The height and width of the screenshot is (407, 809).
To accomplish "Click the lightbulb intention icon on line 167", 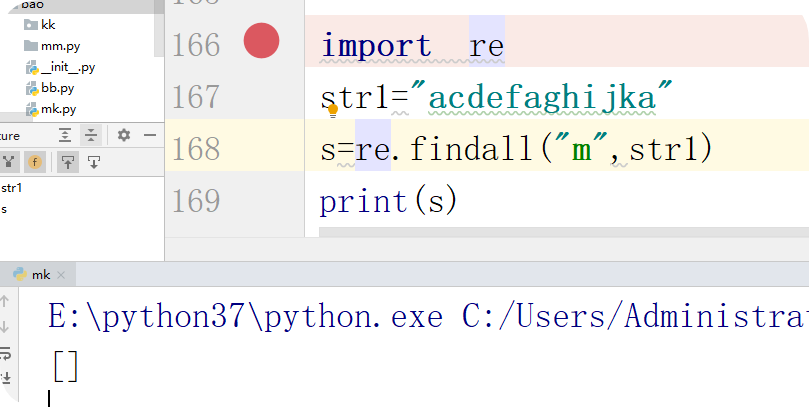I will point(334,109).
